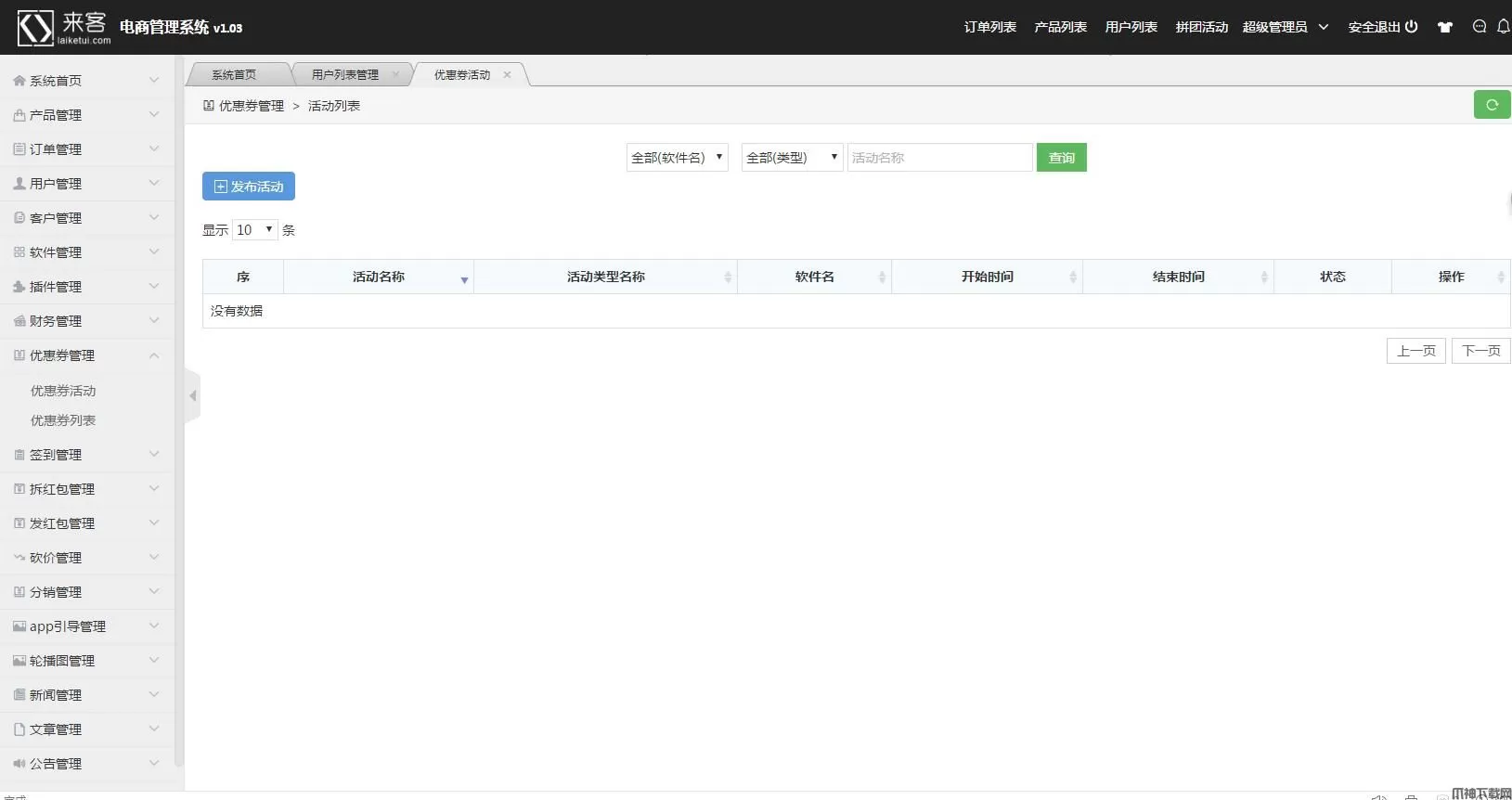
Task: Expand the 超级管理员 account menu
Action: pos(1286,27)
